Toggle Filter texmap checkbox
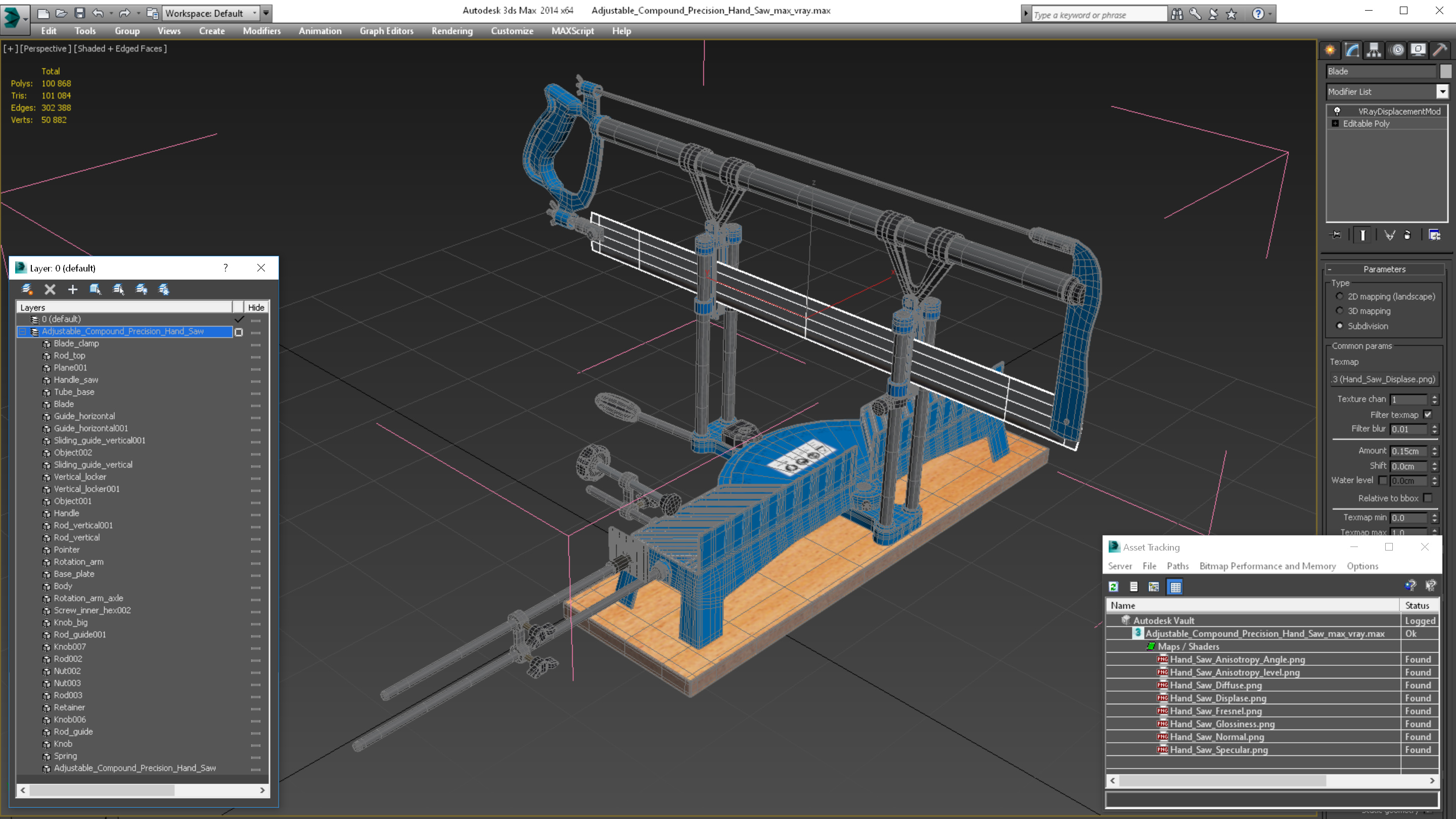1456x819 pixels. [x=1428, y=415]
